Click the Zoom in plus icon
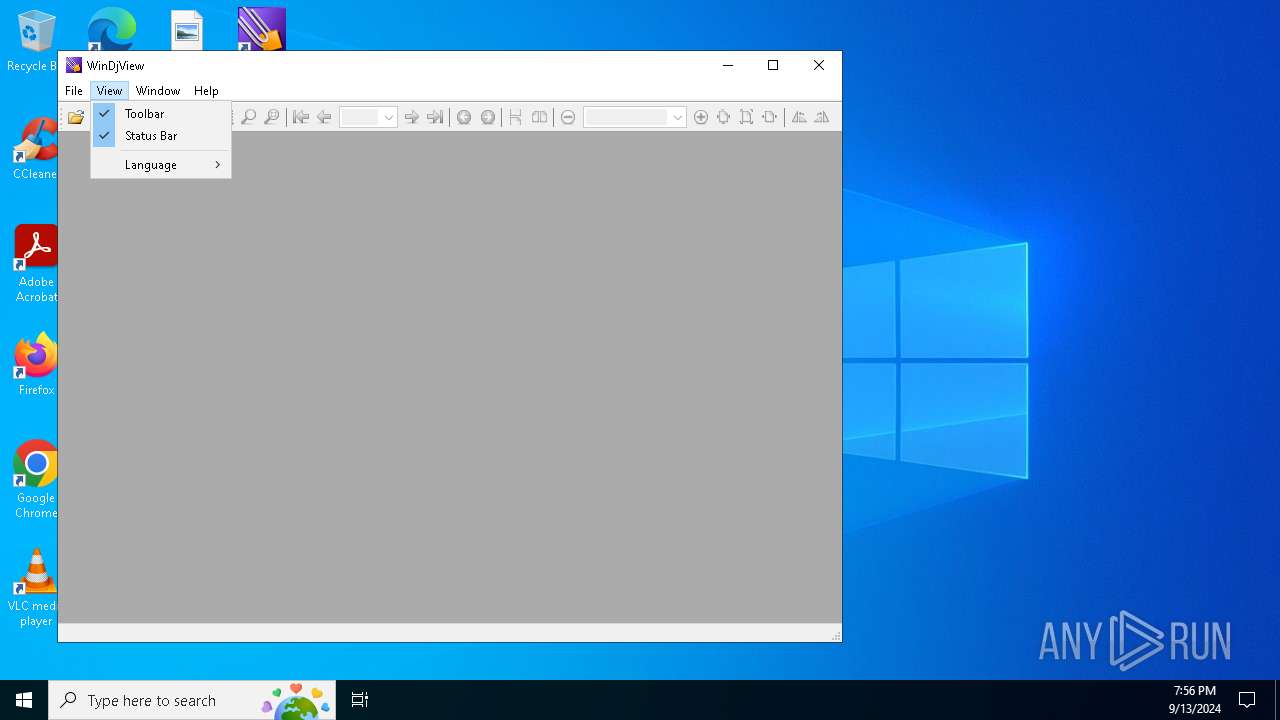The width and height of the screenshot is (1280, 720). pos(701,117)
